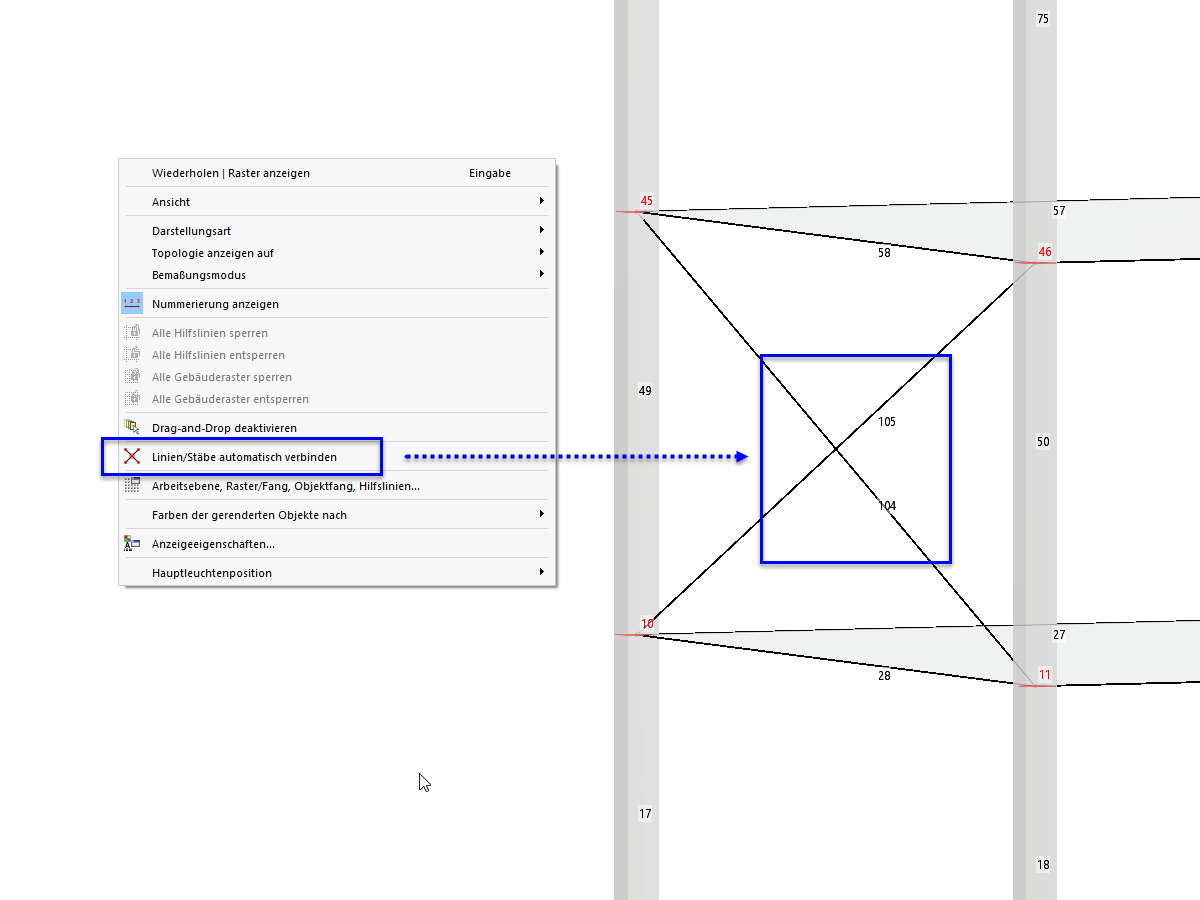The image size is (1200, 900).
Task: Click the Drag-and-Drop deaktivieren icon
Action: pos(132,428)
